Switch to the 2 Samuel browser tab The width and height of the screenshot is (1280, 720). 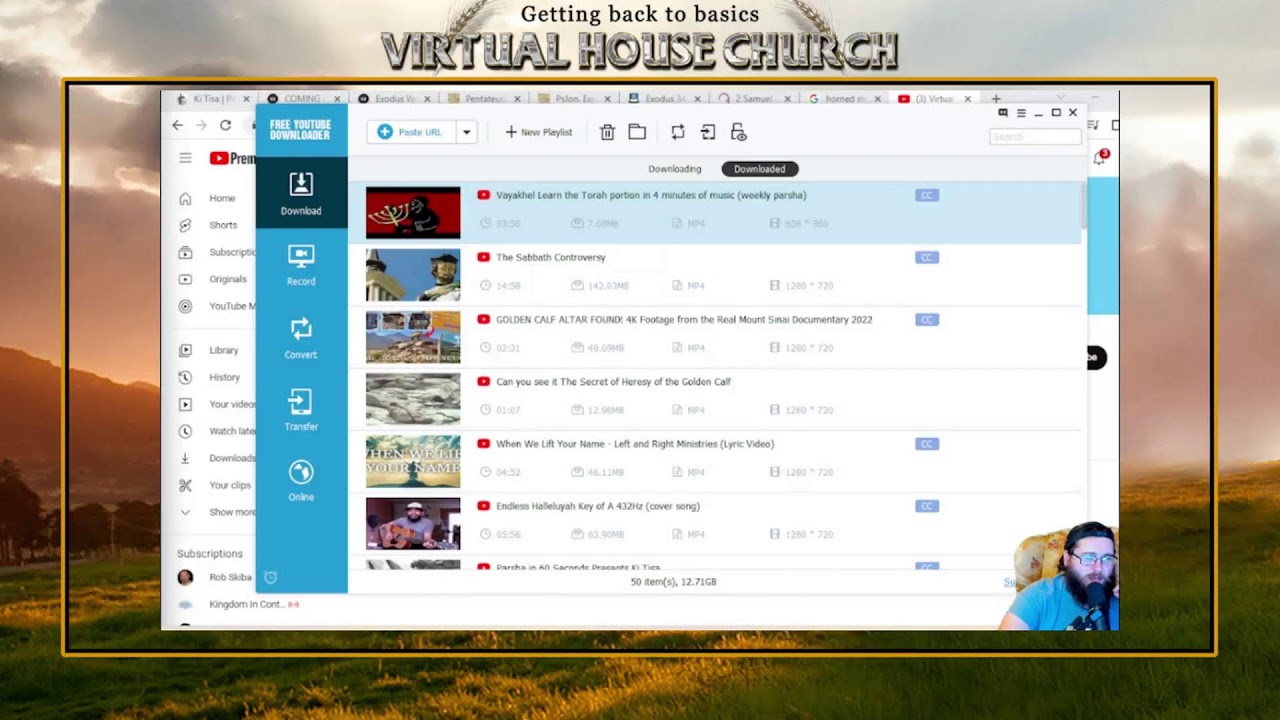[756, 99]
